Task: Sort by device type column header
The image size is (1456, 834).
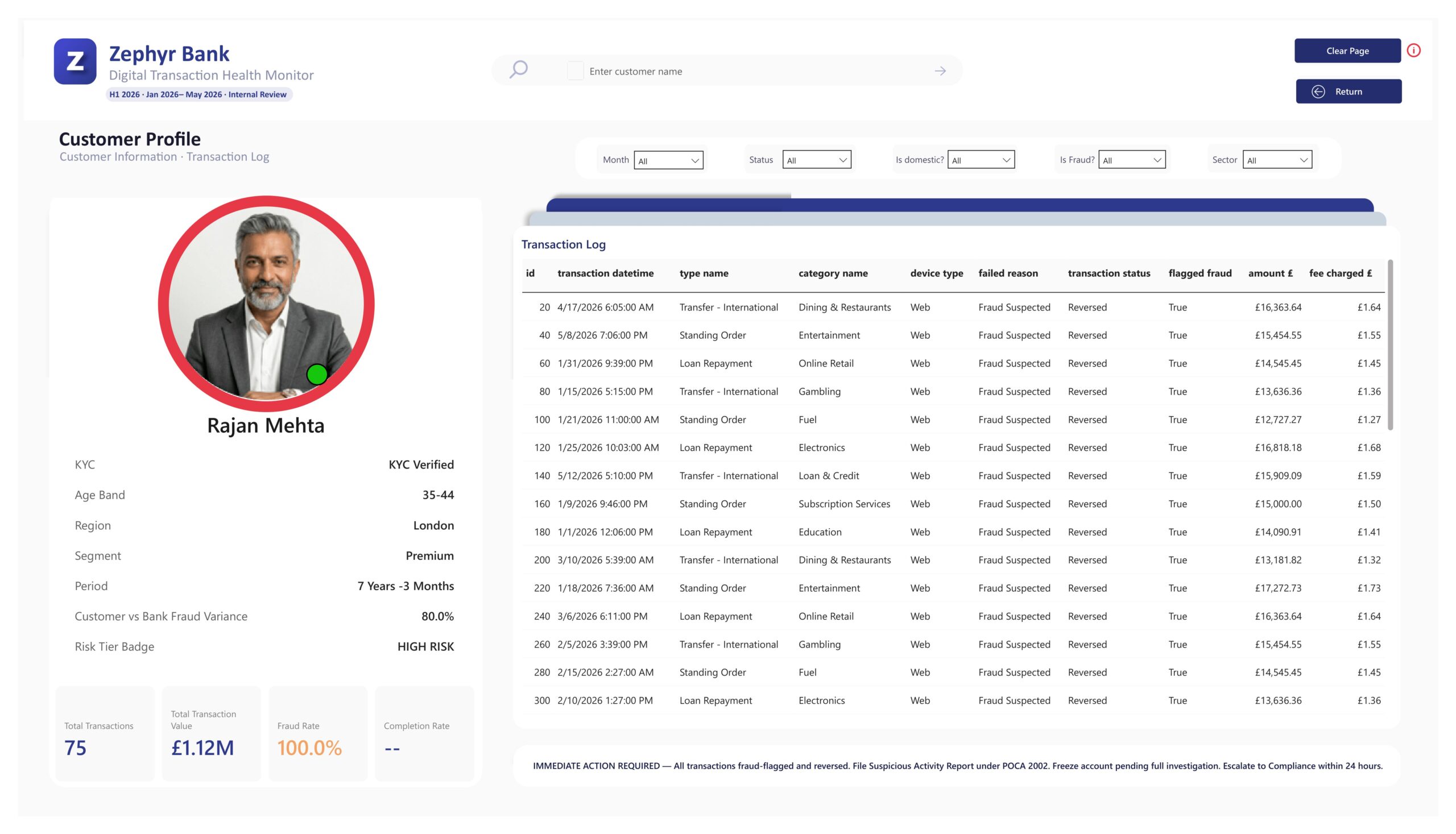Action: point(936,273)
